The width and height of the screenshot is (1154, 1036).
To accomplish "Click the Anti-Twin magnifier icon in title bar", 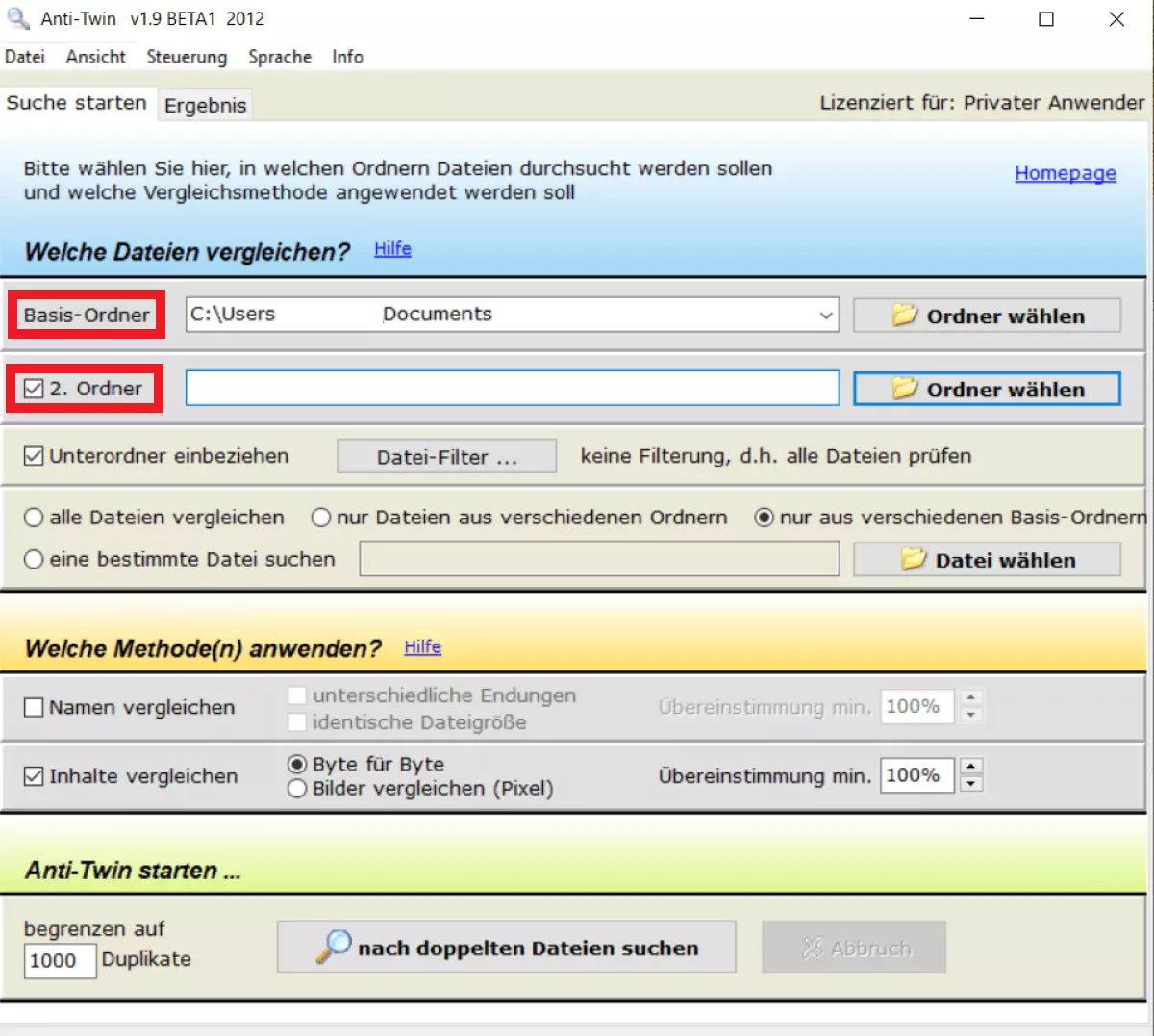I will [18, 18].
